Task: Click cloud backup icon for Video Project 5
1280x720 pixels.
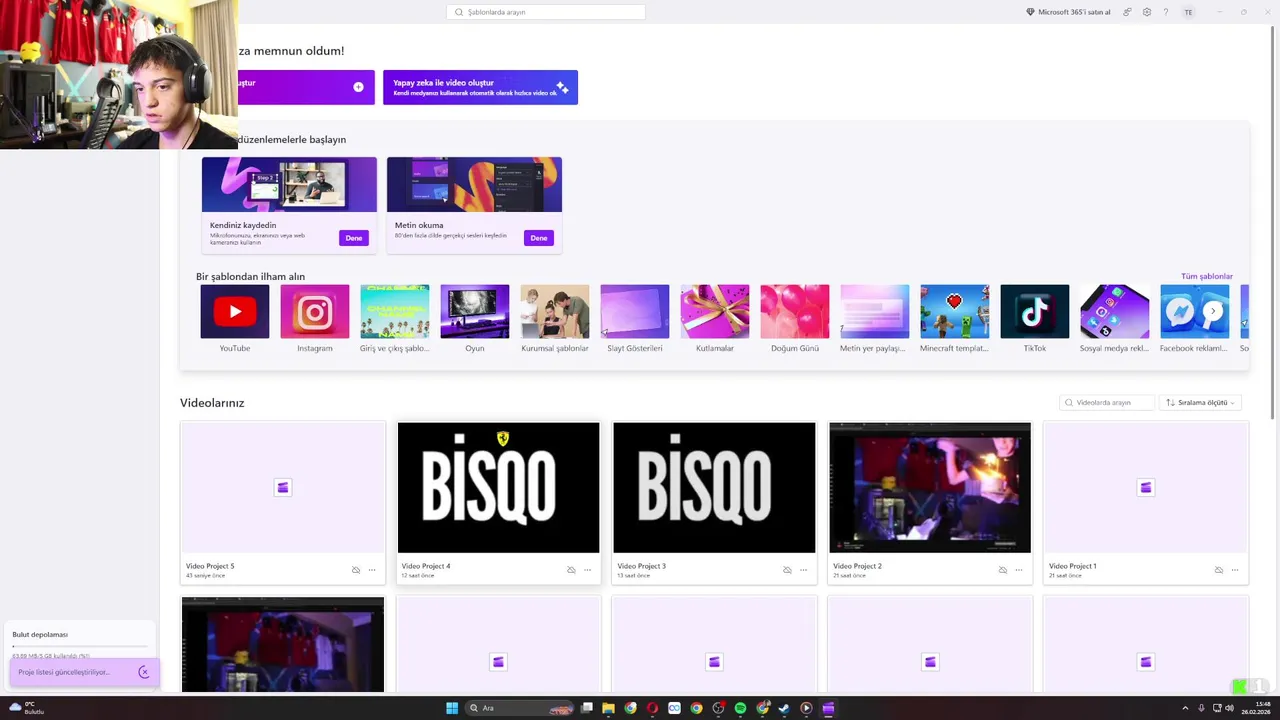Action: tap(356, 570)
